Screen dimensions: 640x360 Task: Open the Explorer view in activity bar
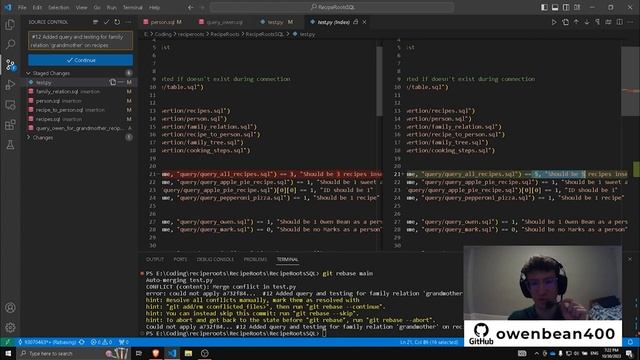point(10,25)
